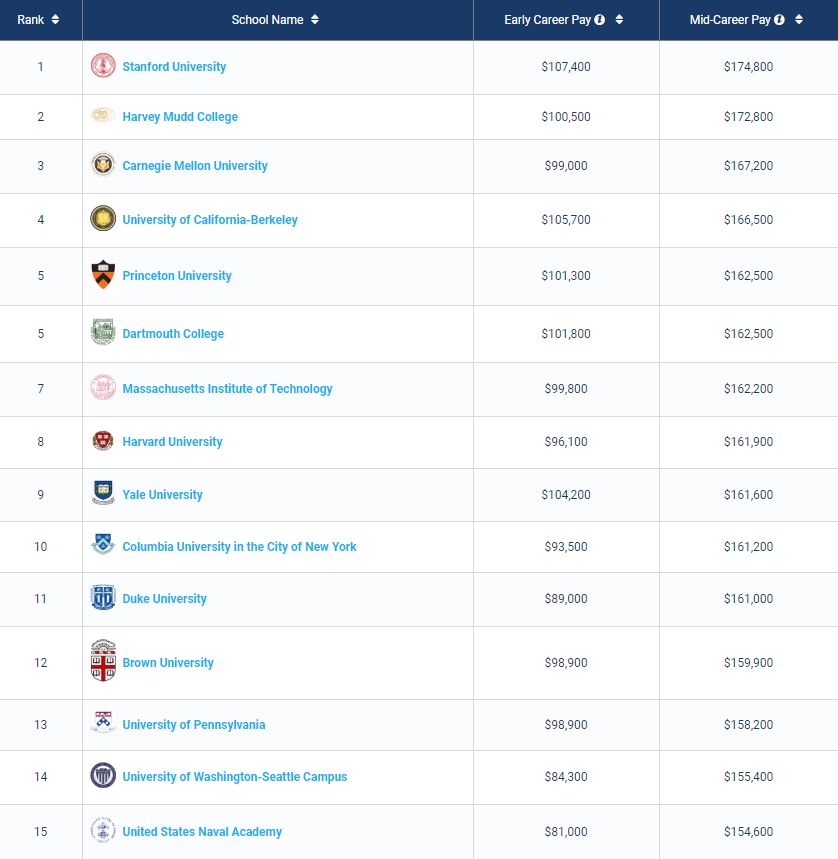Open the Yale University link
The width and height of the screenshot is (838, 859).
(163, 495)
